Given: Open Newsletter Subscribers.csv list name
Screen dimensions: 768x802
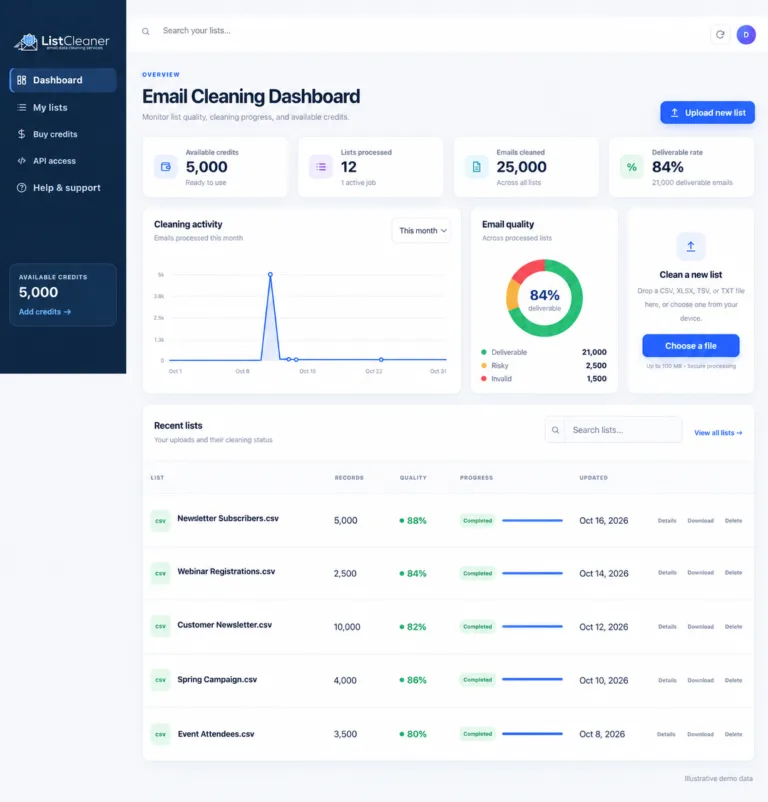Looking at the screenshot, I should pyautogui.click(x=228, y=518).
